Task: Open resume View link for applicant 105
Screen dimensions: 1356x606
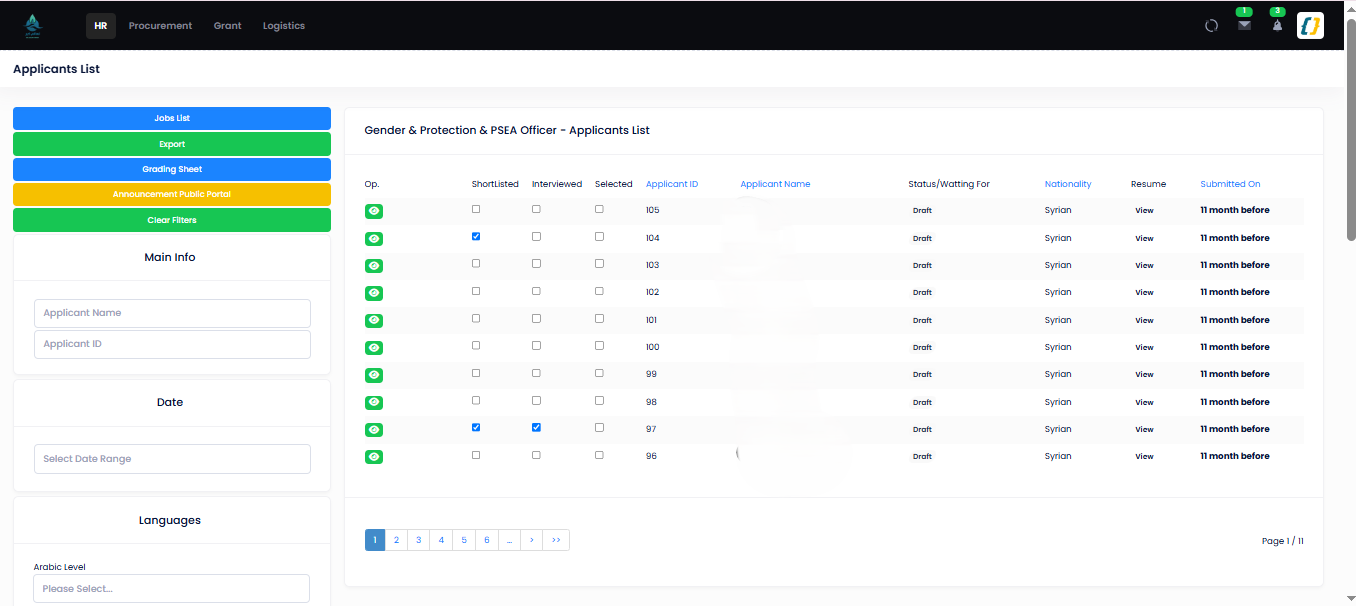Action: [x=1144, y=211]
